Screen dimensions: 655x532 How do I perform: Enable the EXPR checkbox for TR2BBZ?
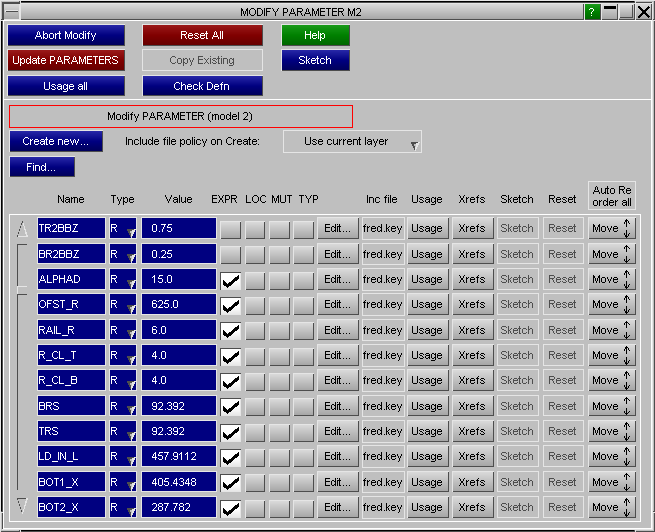tap(231, 229)
